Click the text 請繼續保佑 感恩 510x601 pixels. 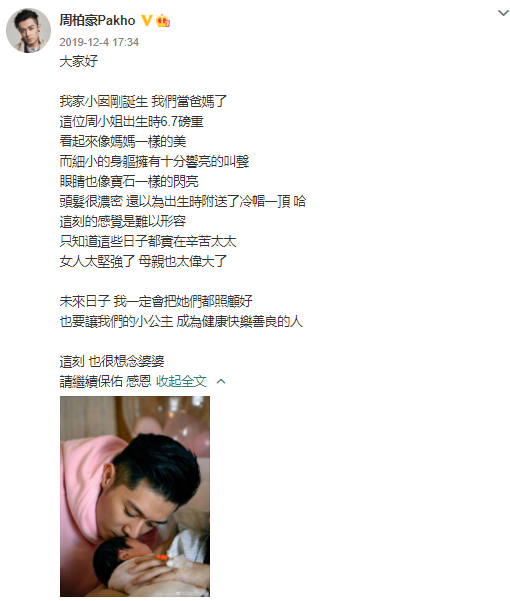[x=105, y=381]
